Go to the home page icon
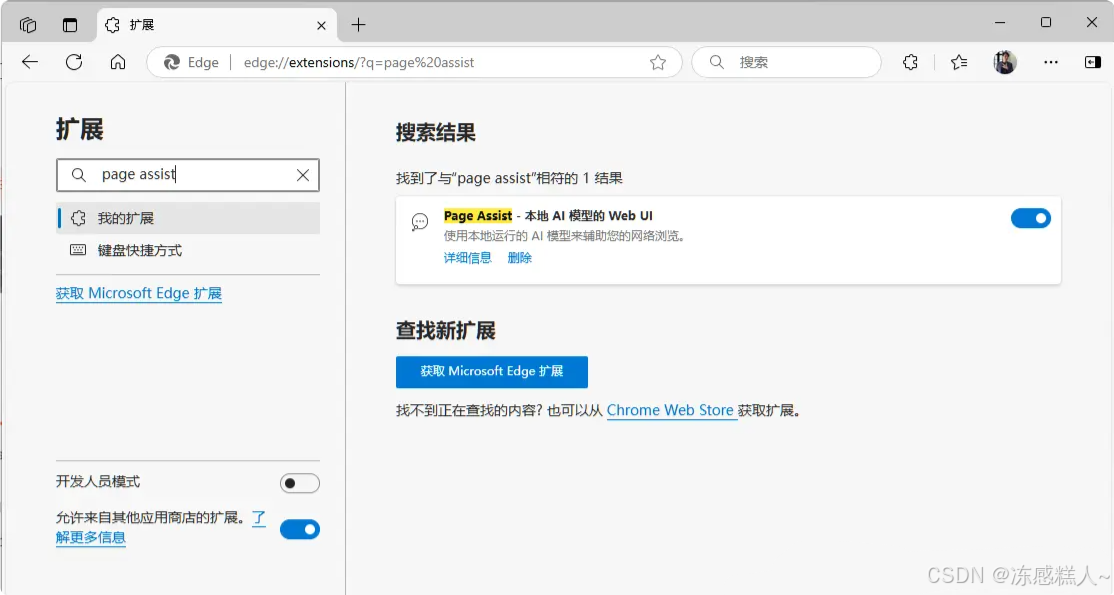 (x=118, y=62)
